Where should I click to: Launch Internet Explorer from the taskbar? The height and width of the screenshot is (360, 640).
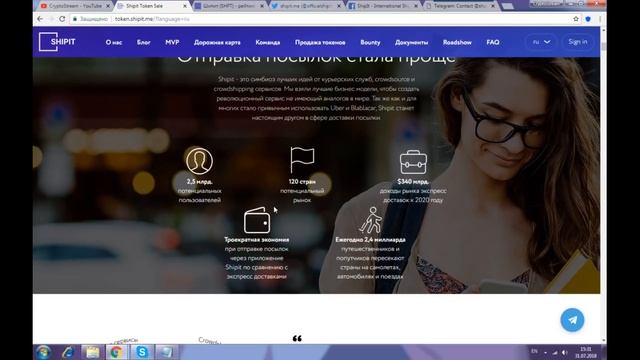(68, 352)
